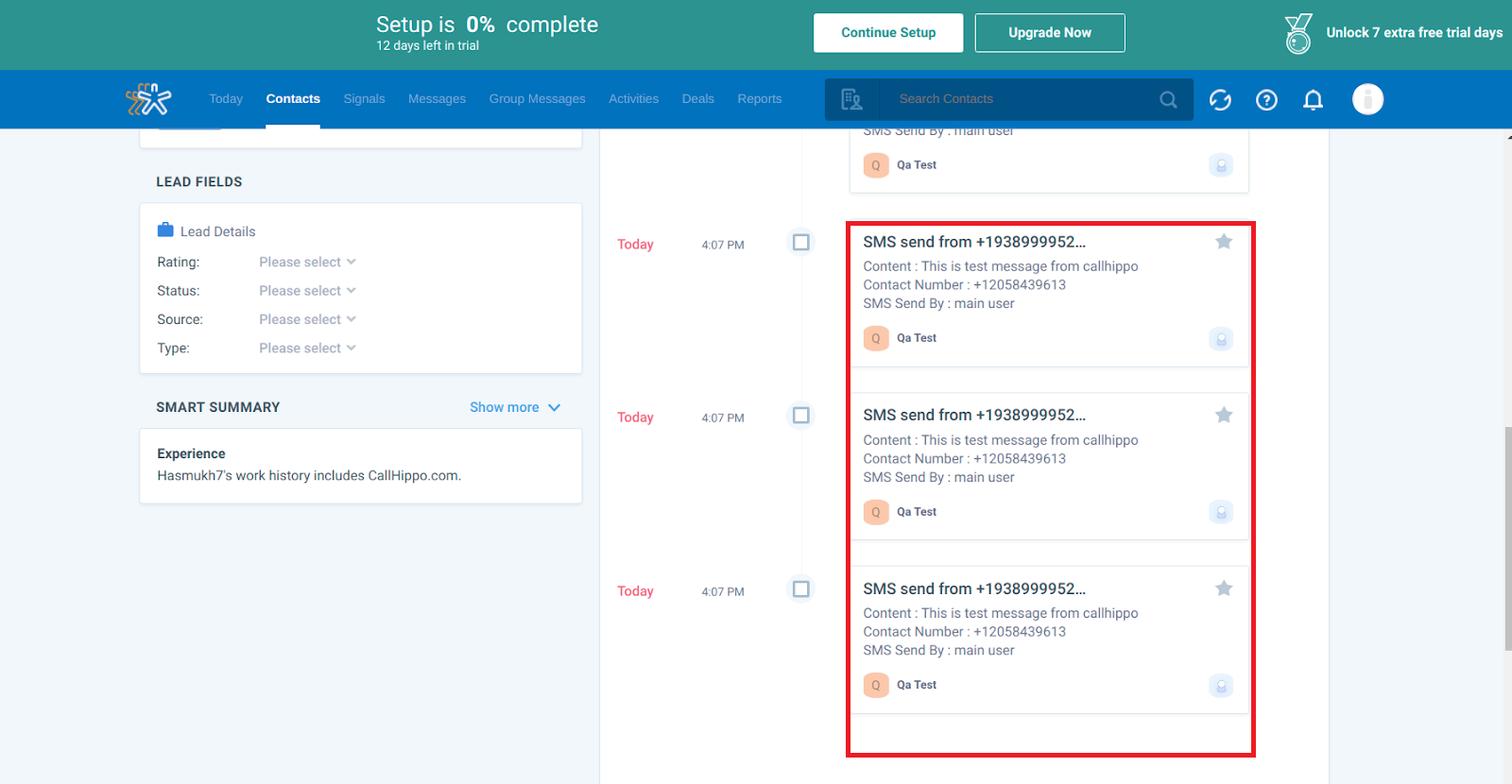Open the help question mark icon
This screenshot has height=784, width=1512.
pyautogui.click(x=1266, y=99)
